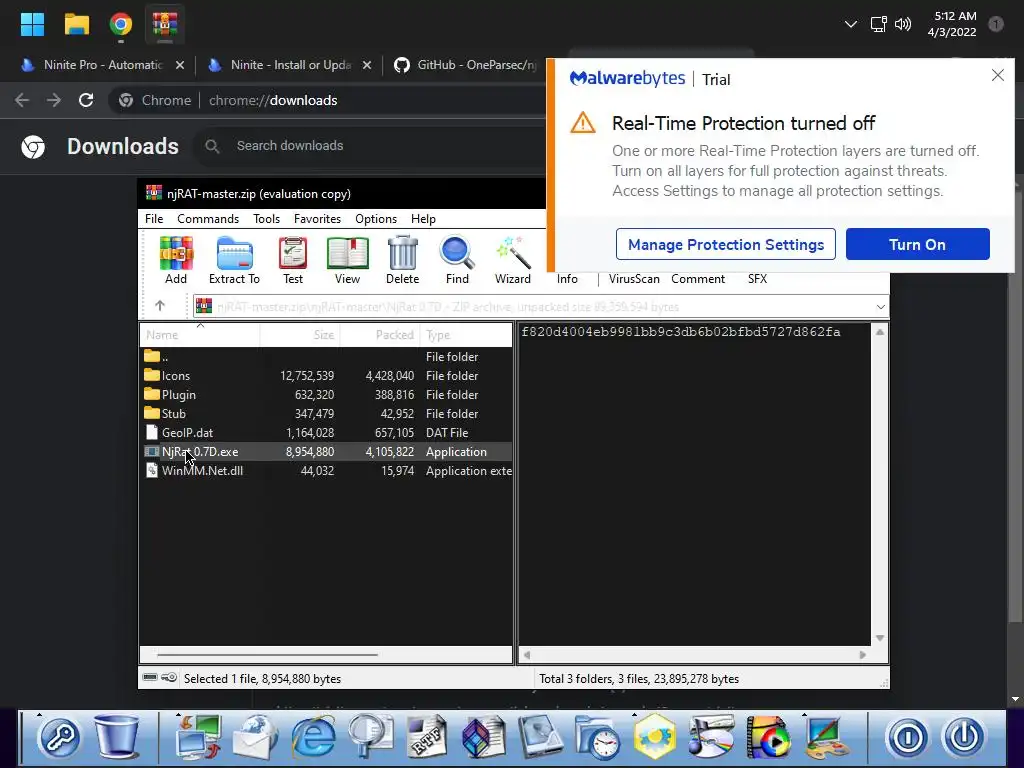Click the power button dock icon
Viewport: 1024px width, 768px height.
click(965, 738)
